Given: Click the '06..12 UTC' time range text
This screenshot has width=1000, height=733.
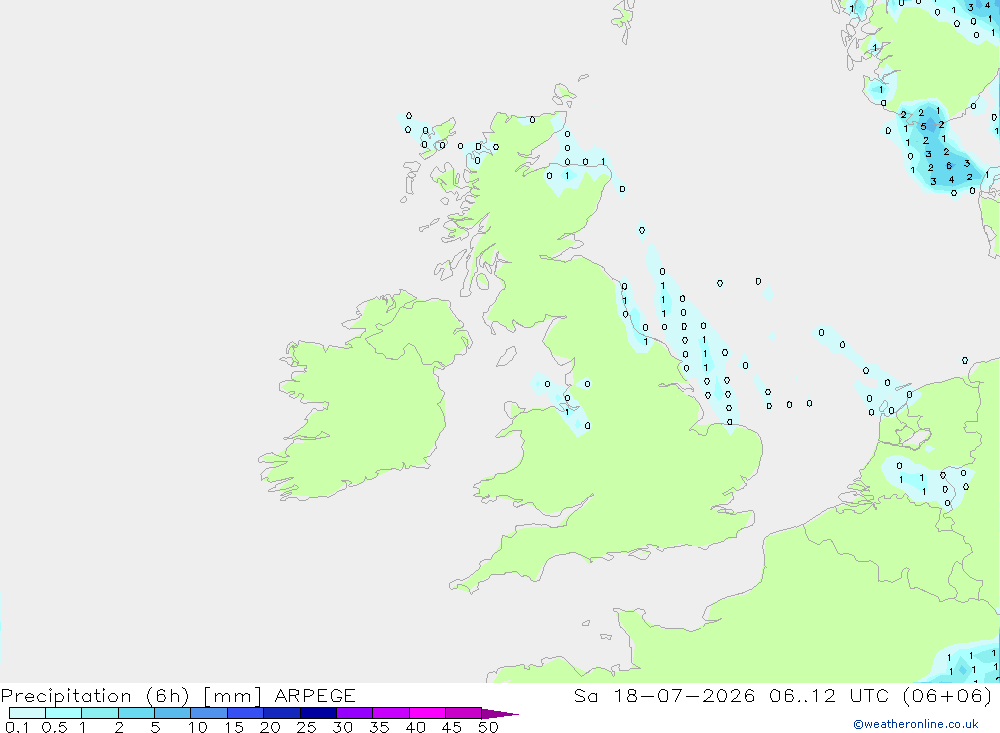Looking at the screenshot, I should click(829, 695).
